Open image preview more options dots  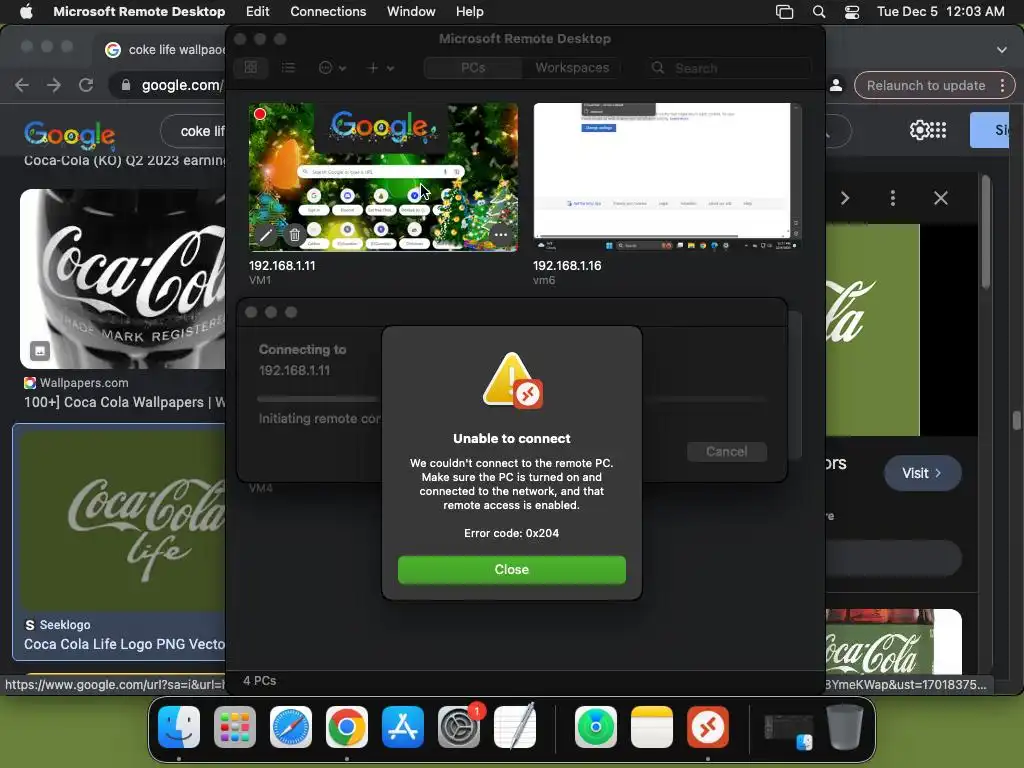(893, 198)
